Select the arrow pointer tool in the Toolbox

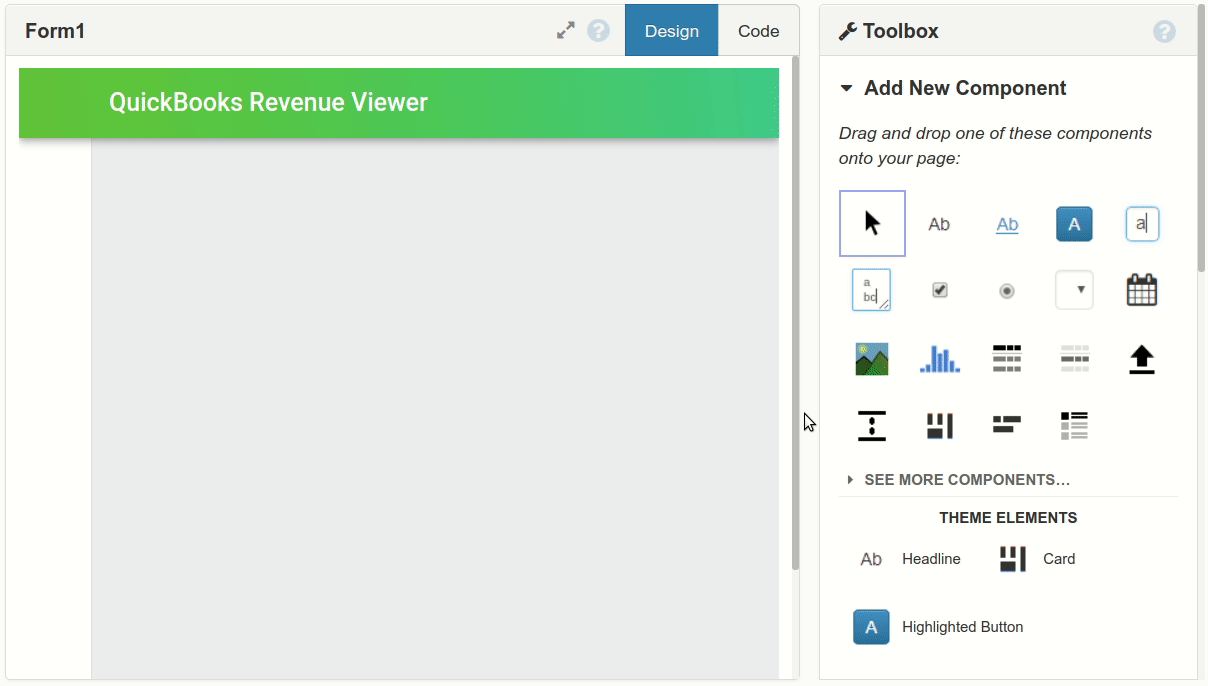point(872,223)
